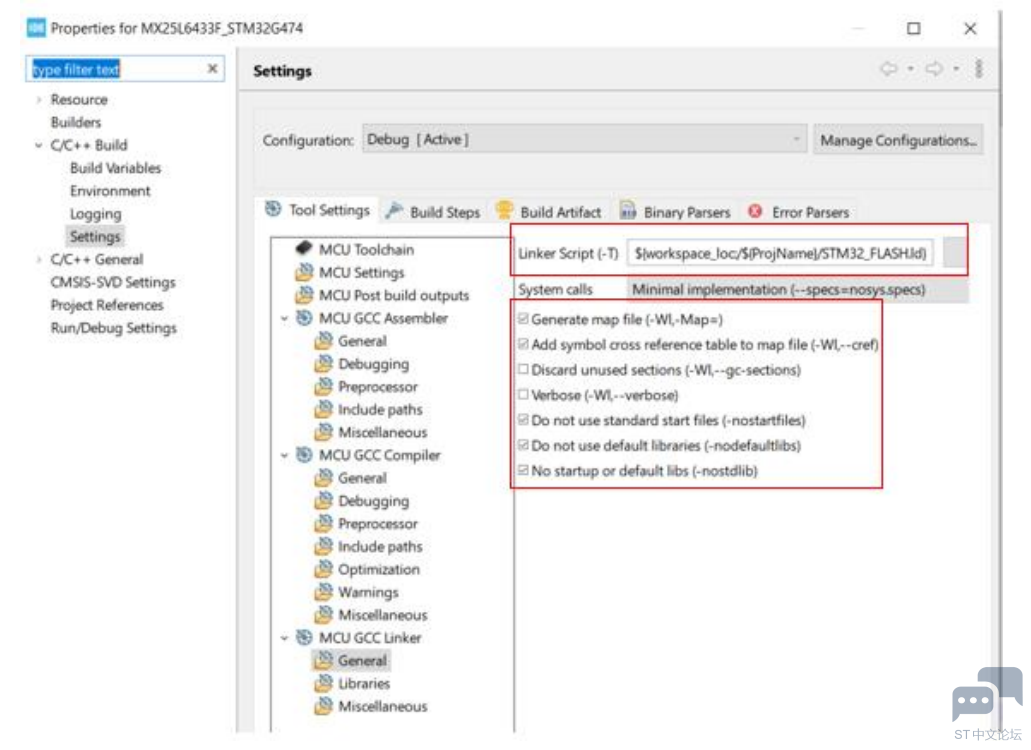This screenshot has width=1031, height=750.
Task: Open Compiler Include paths
Action: pos(379,547)
